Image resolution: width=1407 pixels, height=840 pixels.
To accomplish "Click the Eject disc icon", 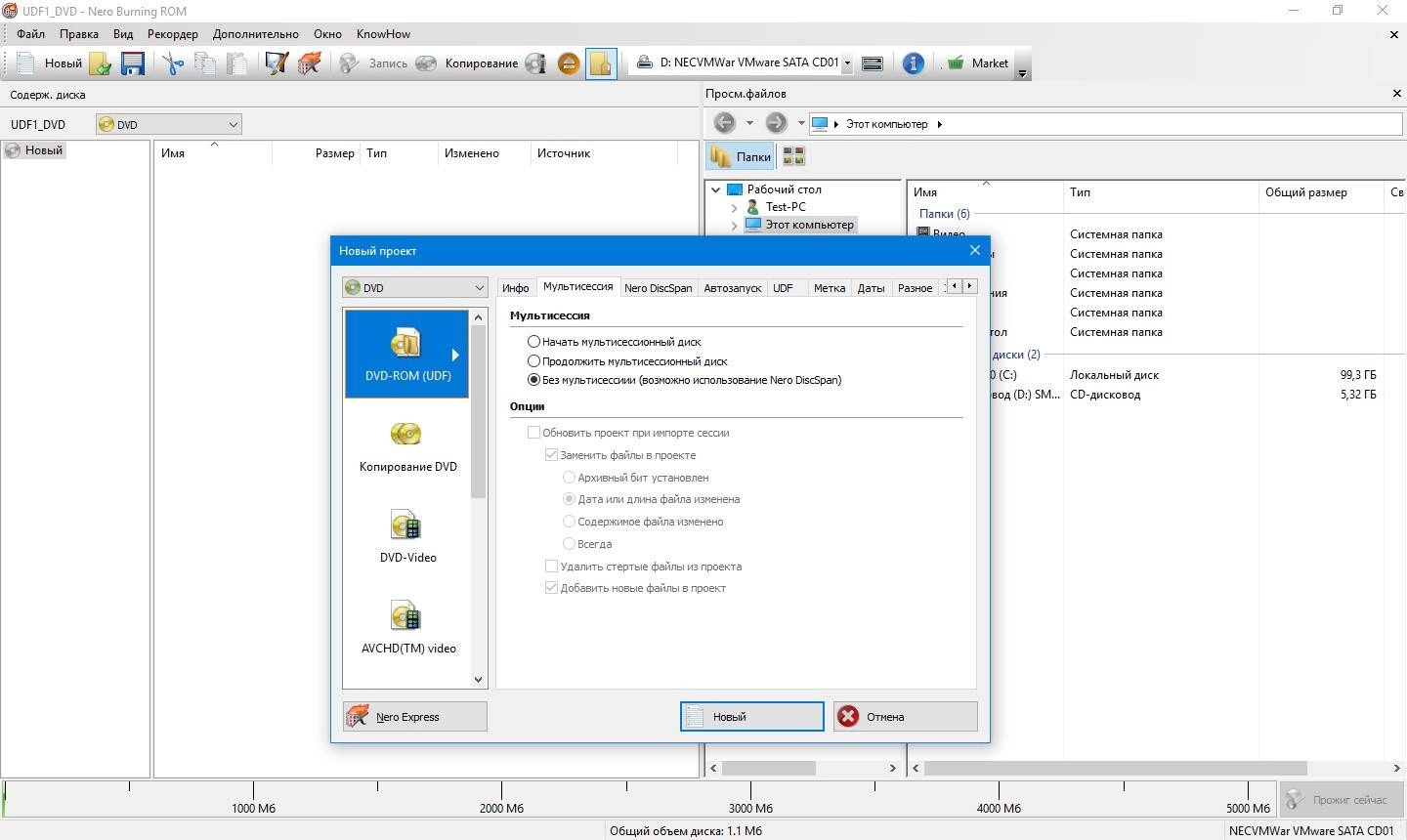I will coord(569,63).
